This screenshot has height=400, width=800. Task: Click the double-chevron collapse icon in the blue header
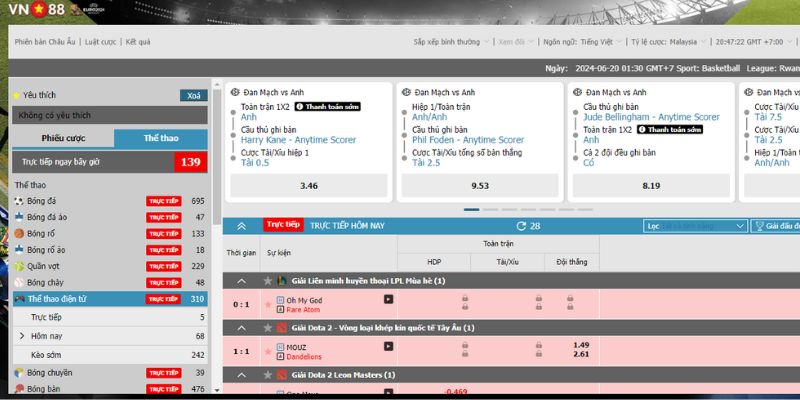click(x=242, y=226)
